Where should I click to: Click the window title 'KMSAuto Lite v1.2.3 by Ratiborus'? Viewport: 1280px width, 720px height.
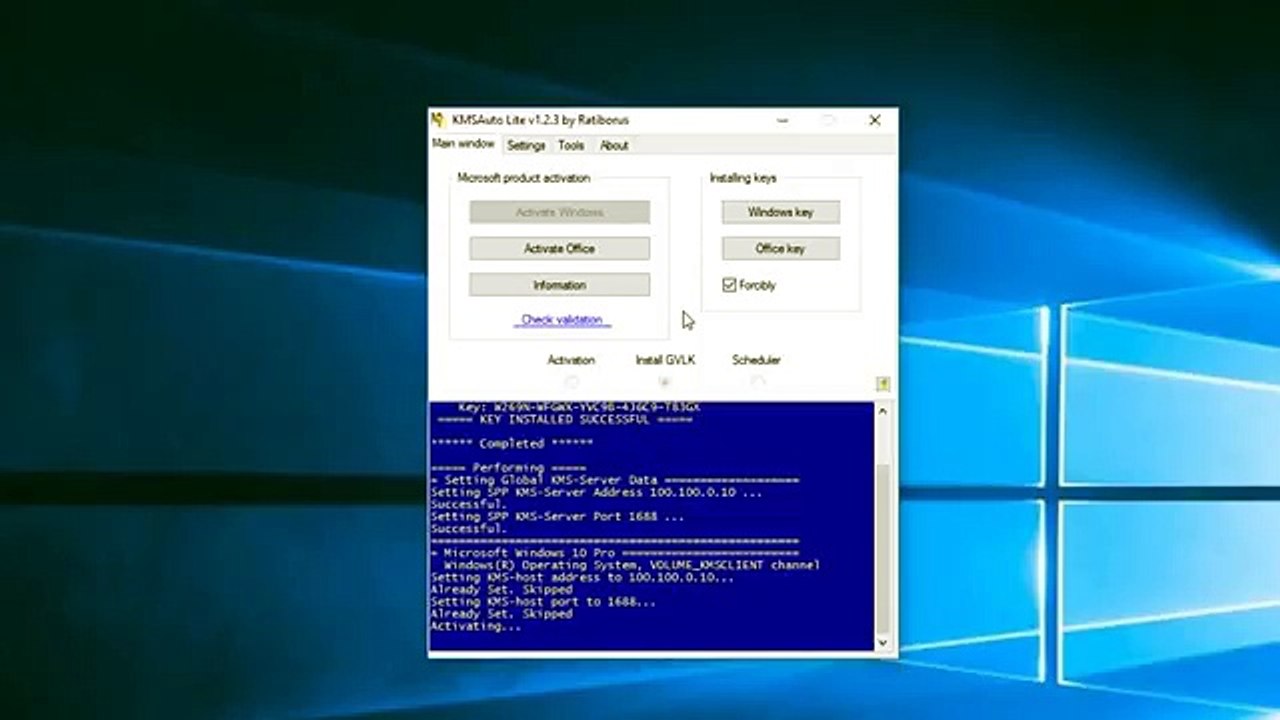540,120
